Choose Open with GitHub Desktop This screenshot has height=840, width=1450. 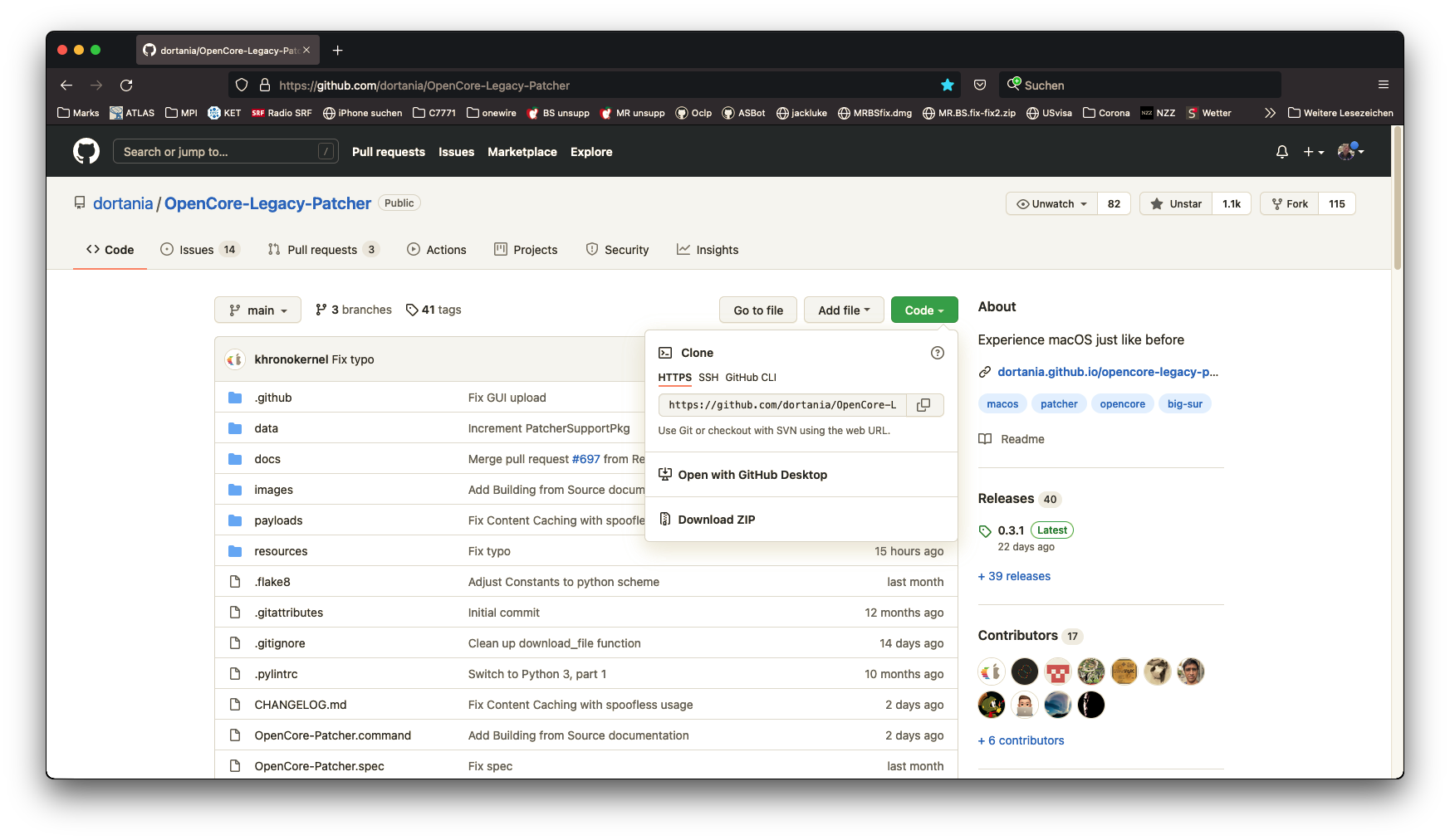(x=752, y=475)
